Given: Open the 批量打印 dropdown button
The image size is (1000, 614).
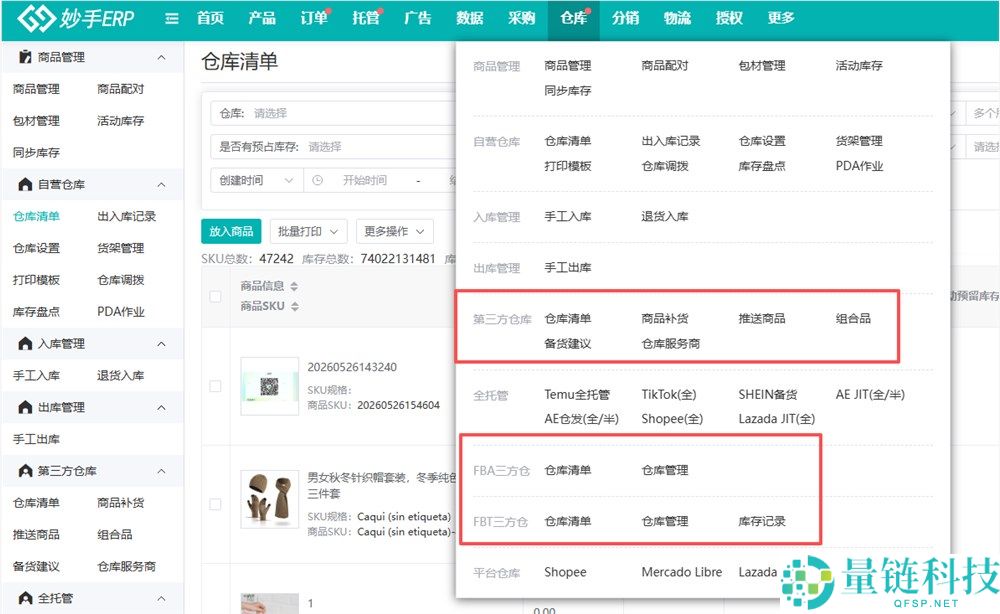Looking at the screenshot, I should coord(309,231).
